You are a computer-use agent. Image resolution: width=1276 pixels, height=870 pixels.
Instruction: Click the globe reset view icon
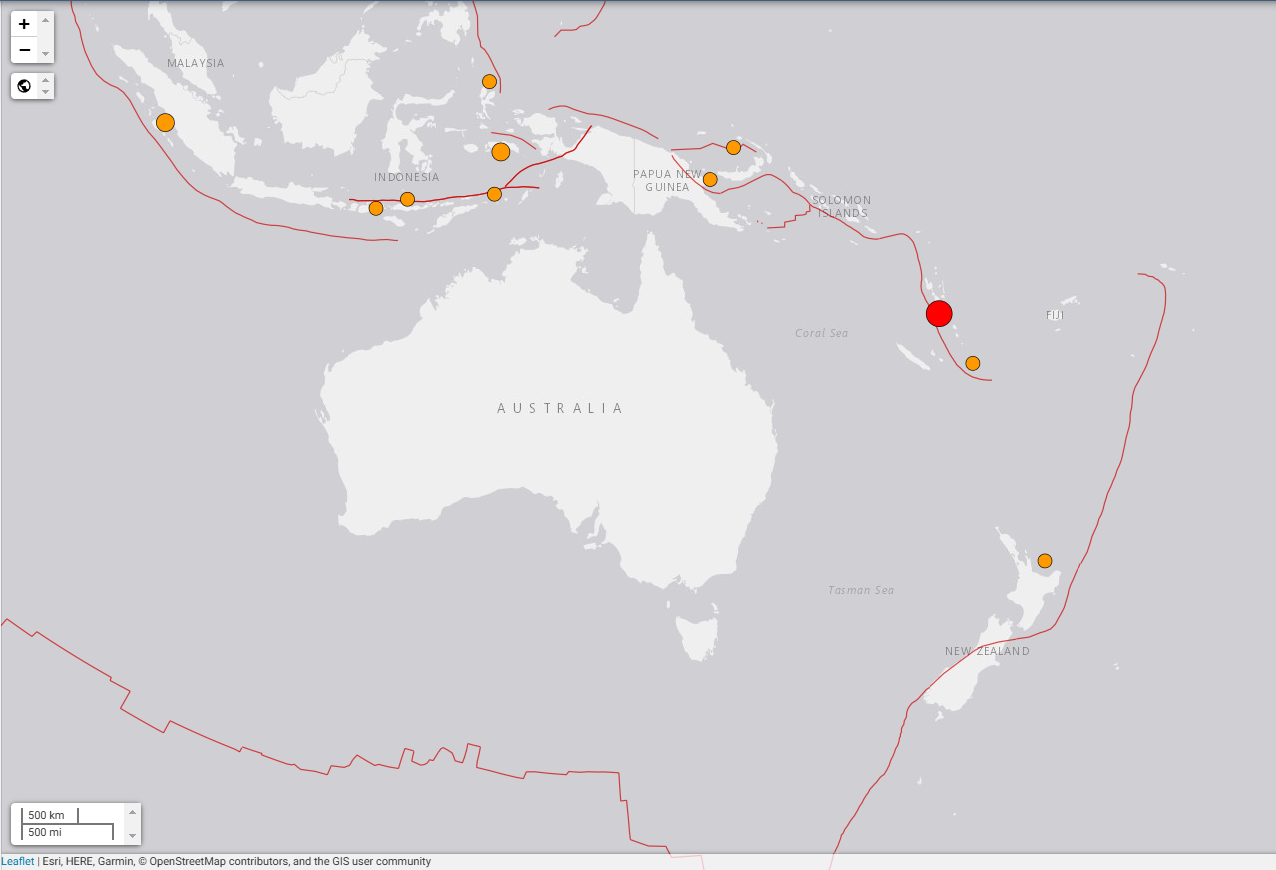click(25, 86)
